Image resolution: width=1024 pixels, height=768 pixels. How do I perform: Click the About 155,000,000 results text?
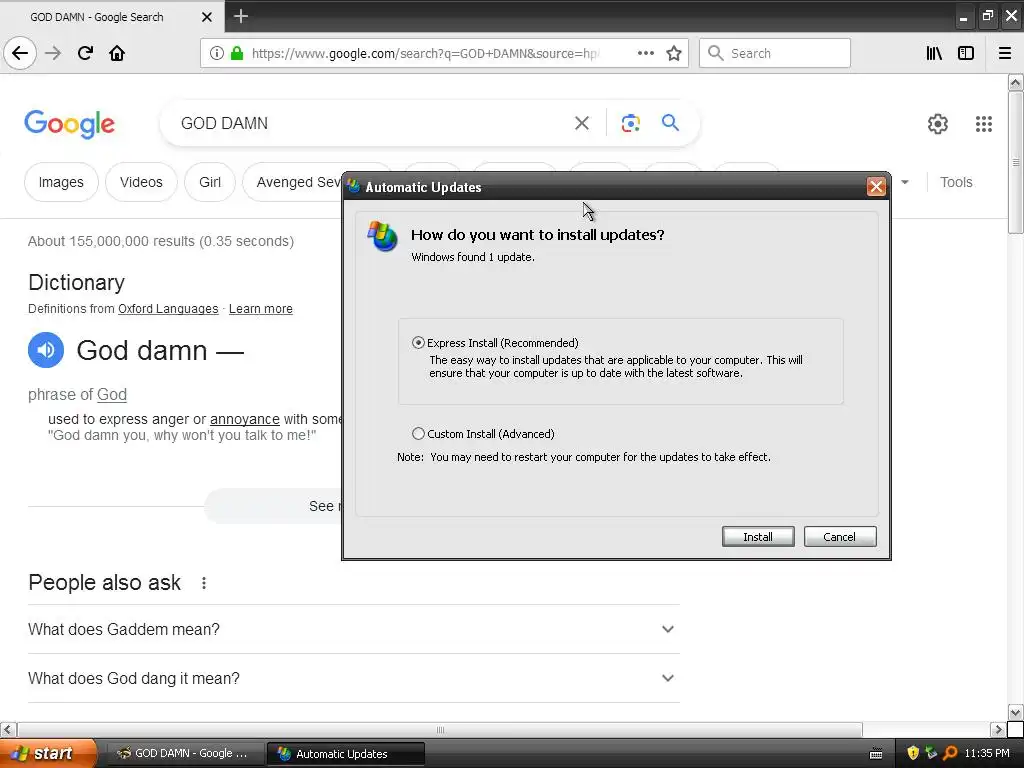coord(161,241)
